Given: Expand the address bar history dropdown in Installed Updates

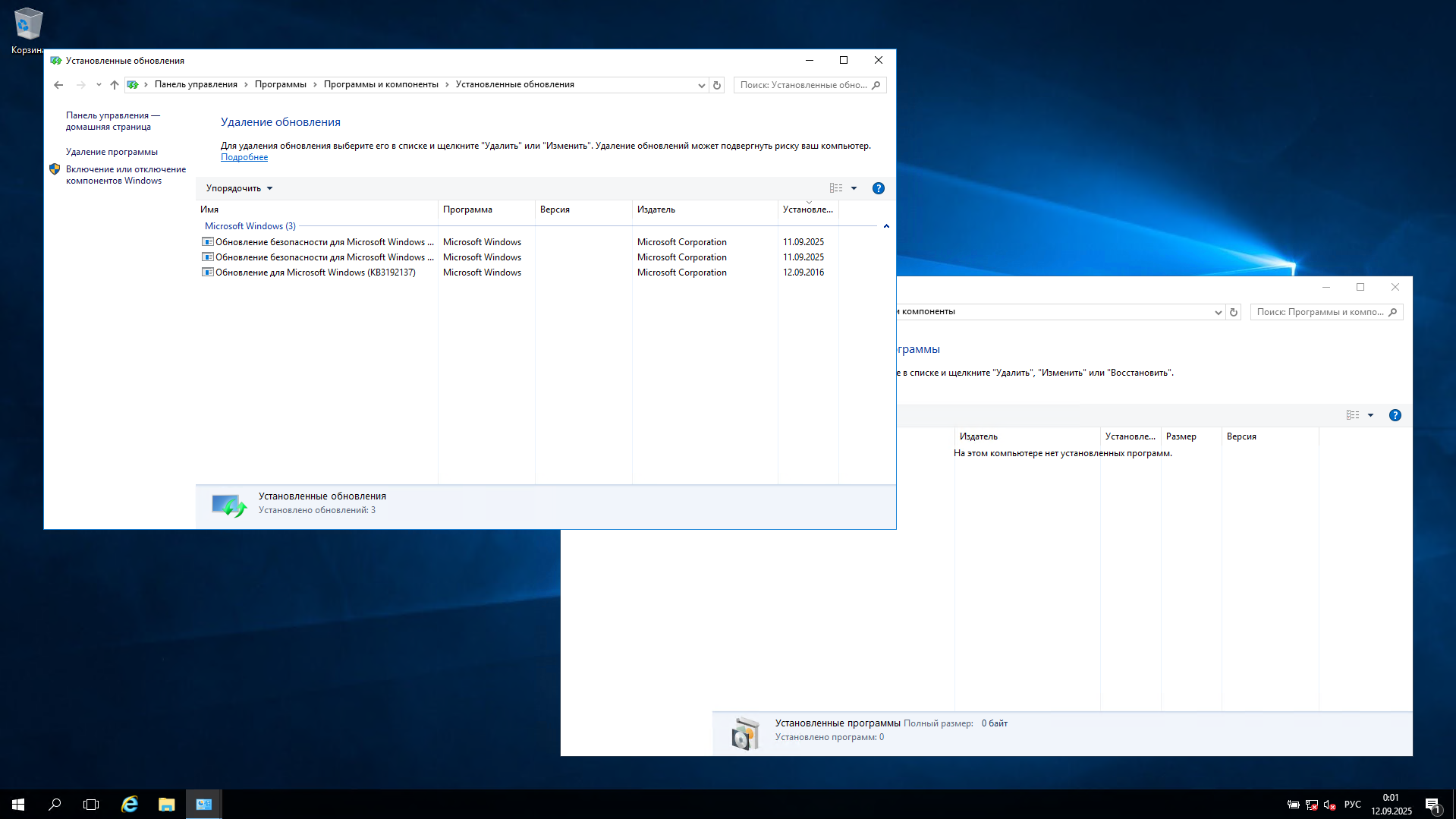Looking at the screenshot, I should (x=702, y=85).
